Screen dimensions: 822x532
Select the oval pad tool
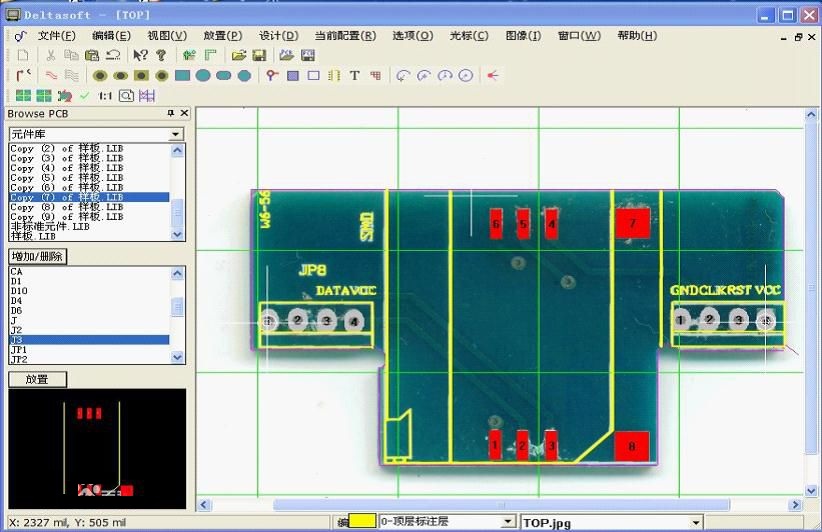coord(121,75)
